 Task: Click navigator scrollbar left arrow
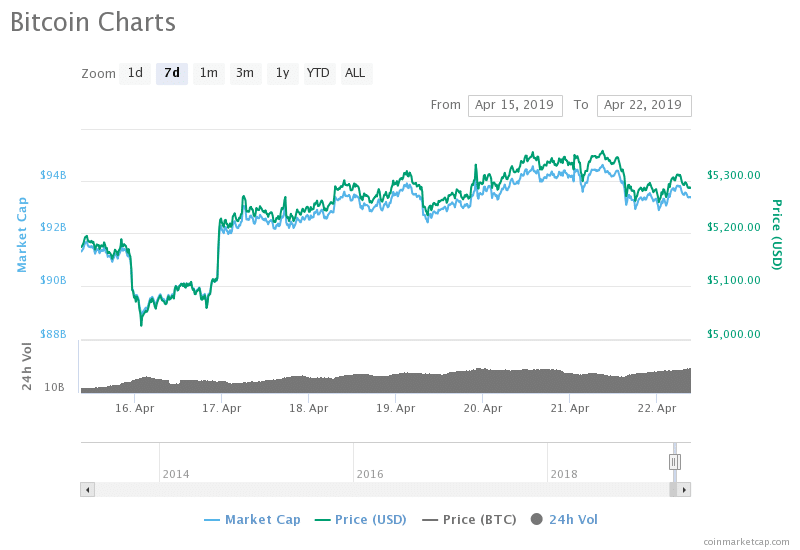[88, 490]
